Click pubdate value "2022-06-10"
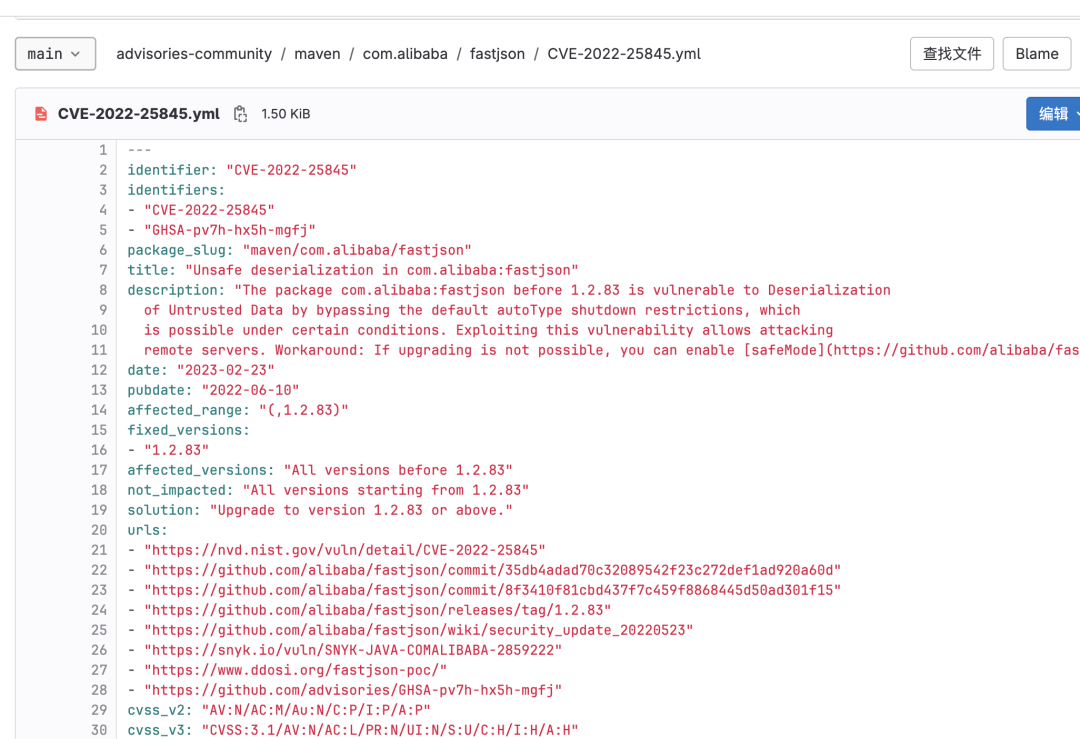Screen dimensions: 1080x739 click(x=250, y=390)
